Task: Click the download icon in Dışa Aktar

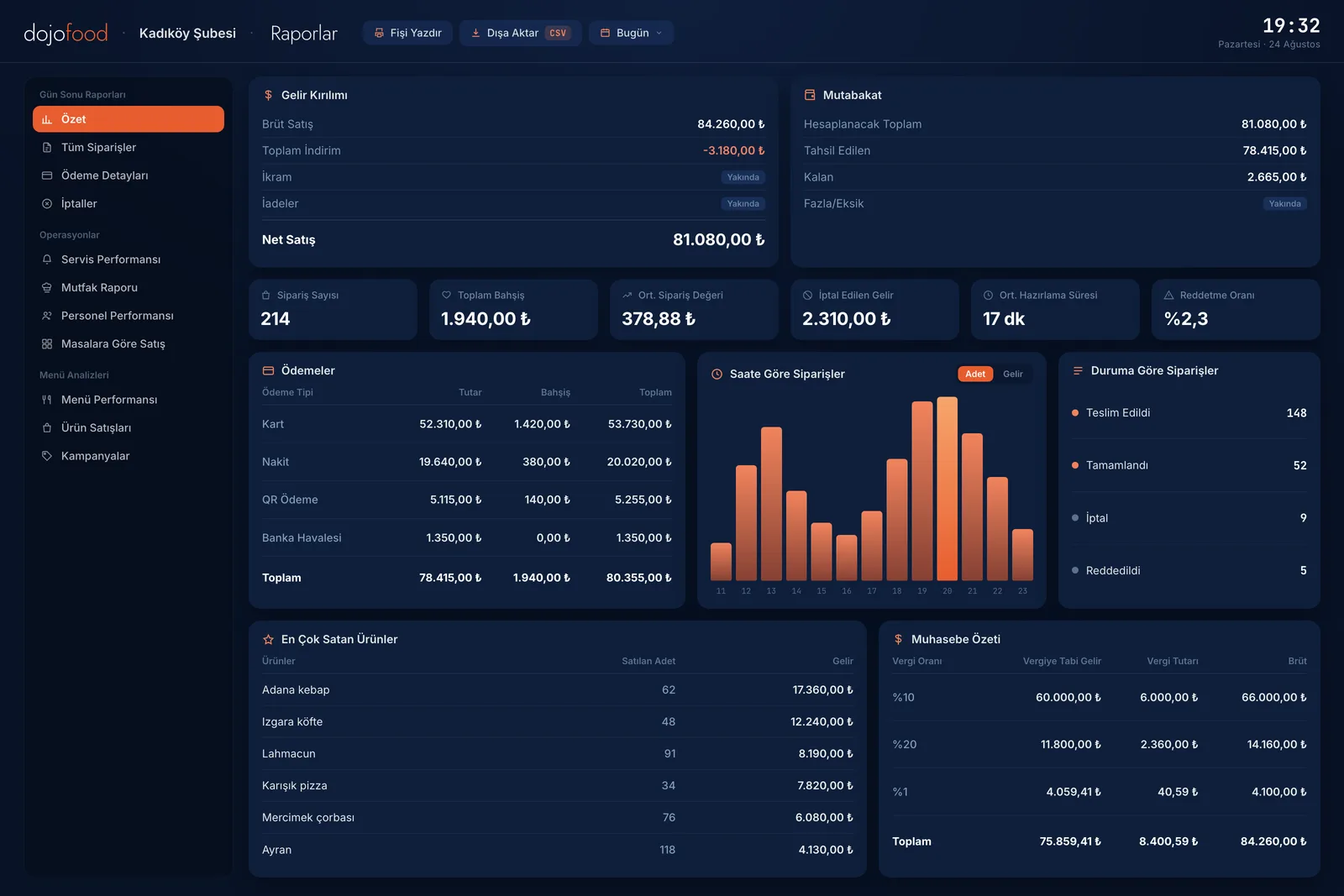Action: (475, 33)
